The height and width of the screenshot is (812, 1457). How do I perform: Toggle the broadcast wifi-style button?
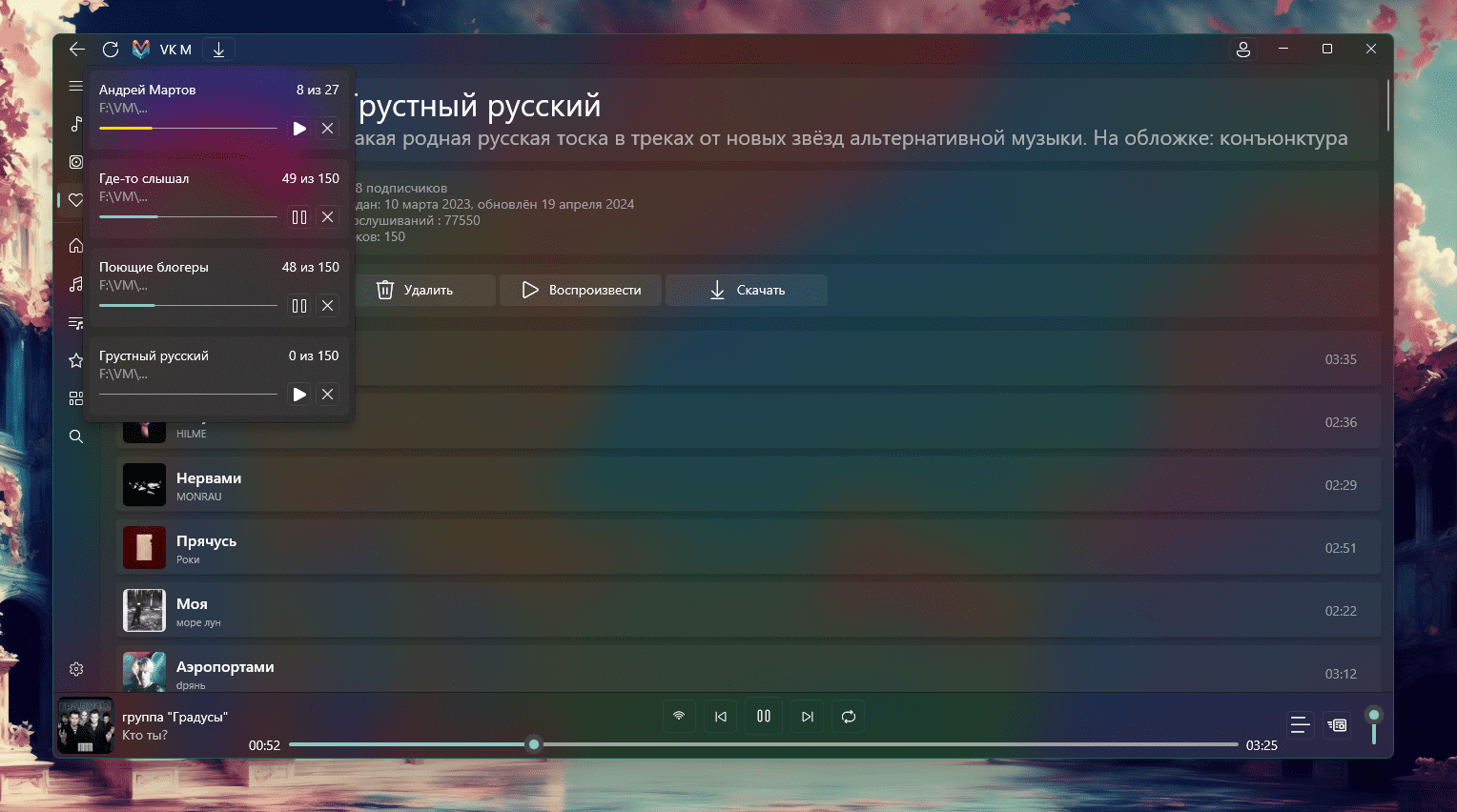pos(679,716)
